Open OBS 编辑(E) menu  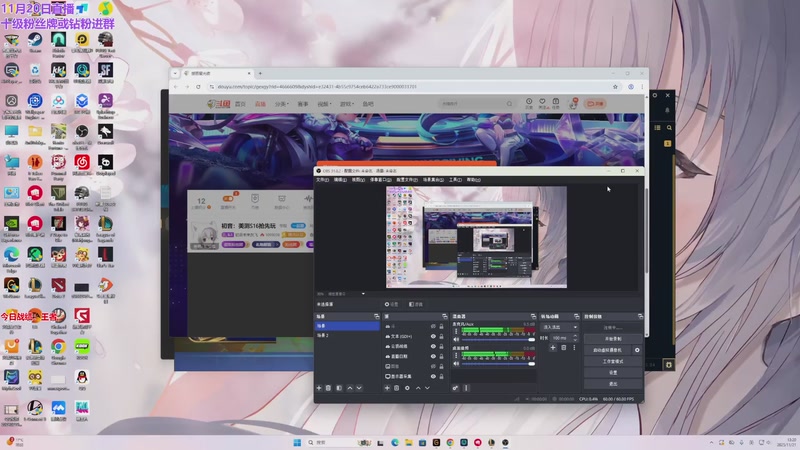click(x=340, y=180)
